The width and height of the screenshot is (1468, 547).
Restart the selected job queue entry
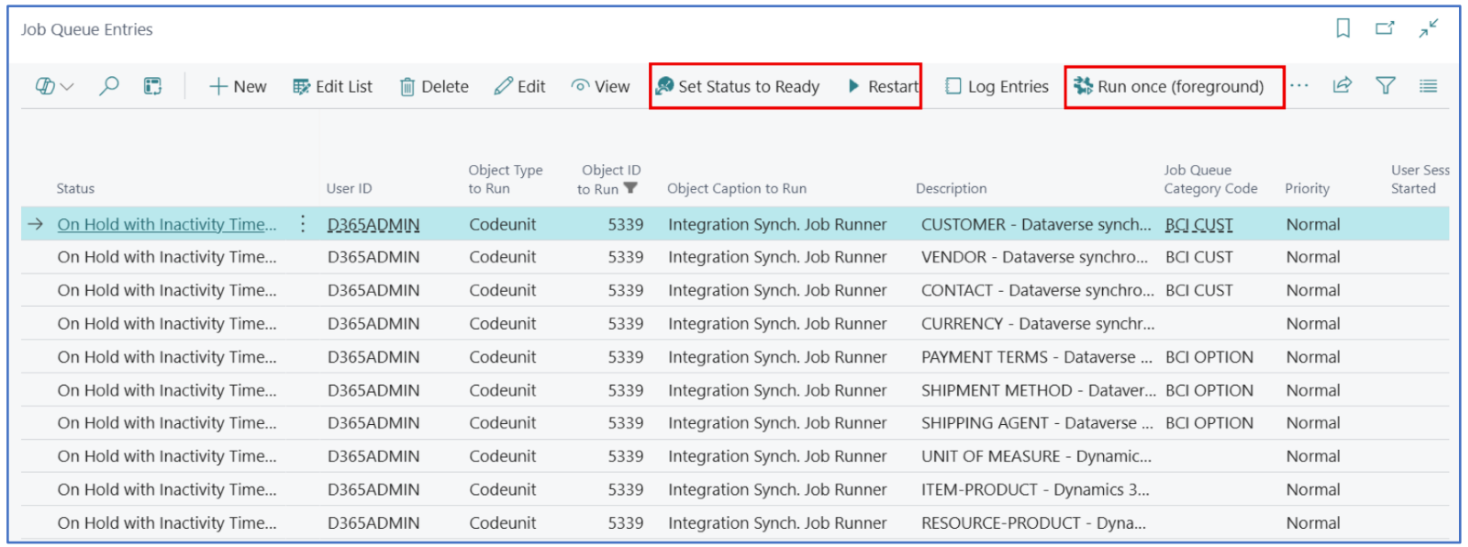[883, 87]
